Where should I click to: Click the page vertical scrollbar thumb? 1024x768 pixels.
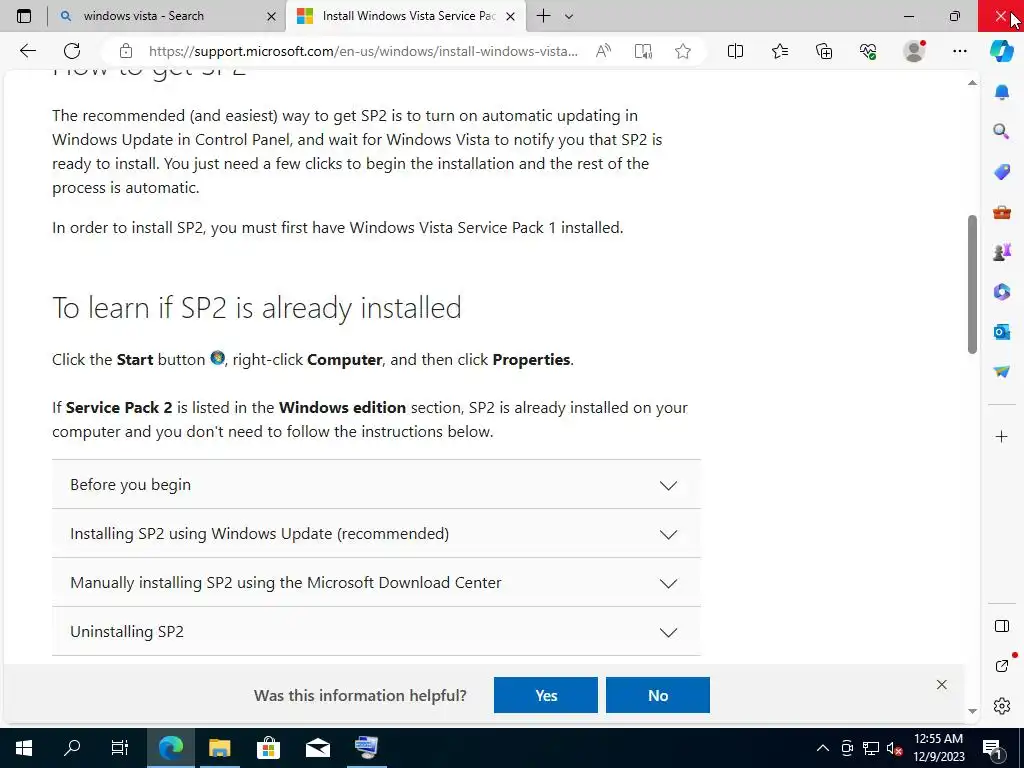coord(972,284)
